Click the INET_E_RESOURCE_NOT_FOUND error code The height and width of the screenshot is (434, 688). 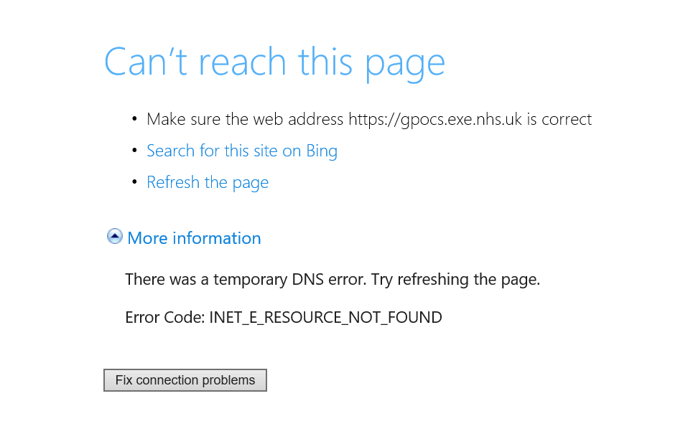(326, 317)
